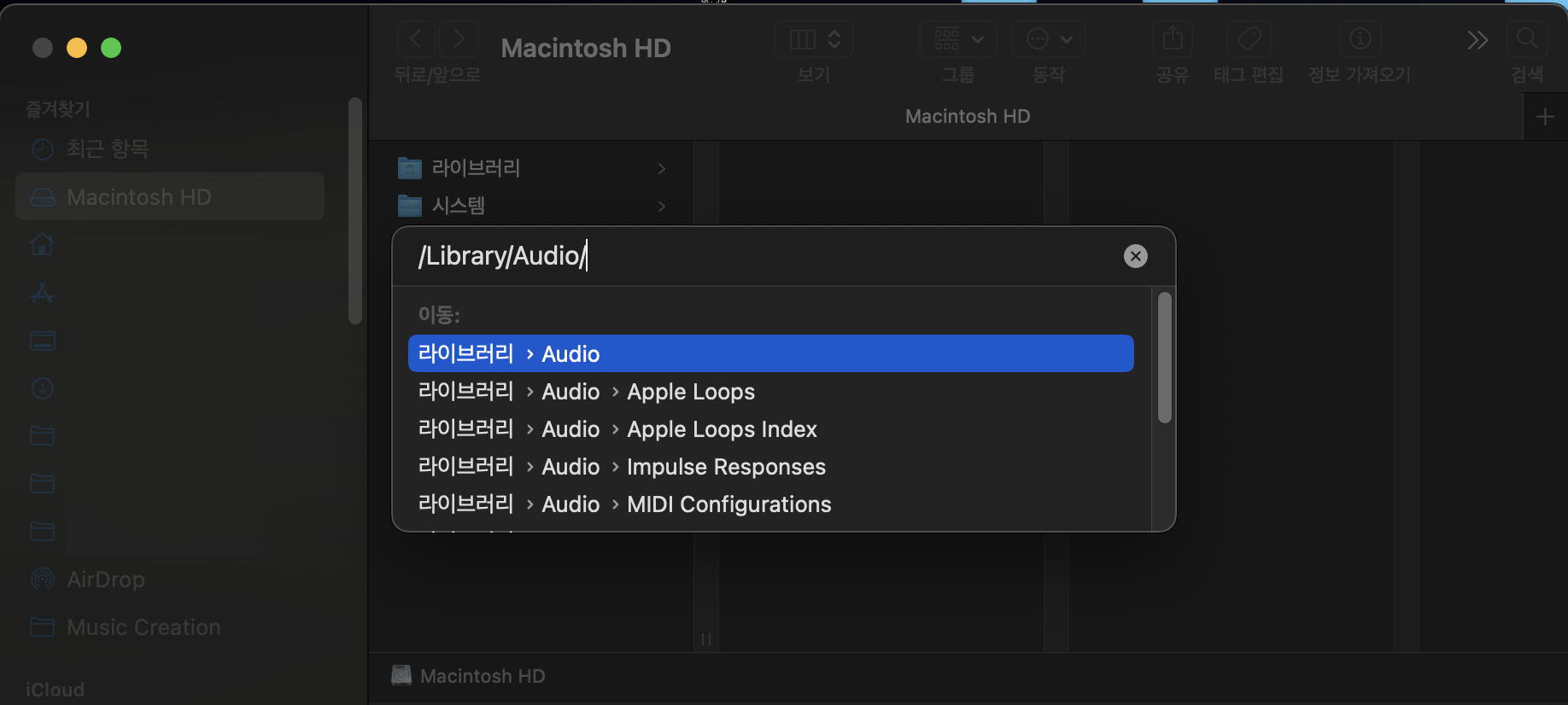Click the Macintosh HD drive icon in sidebar

[43, 197]
